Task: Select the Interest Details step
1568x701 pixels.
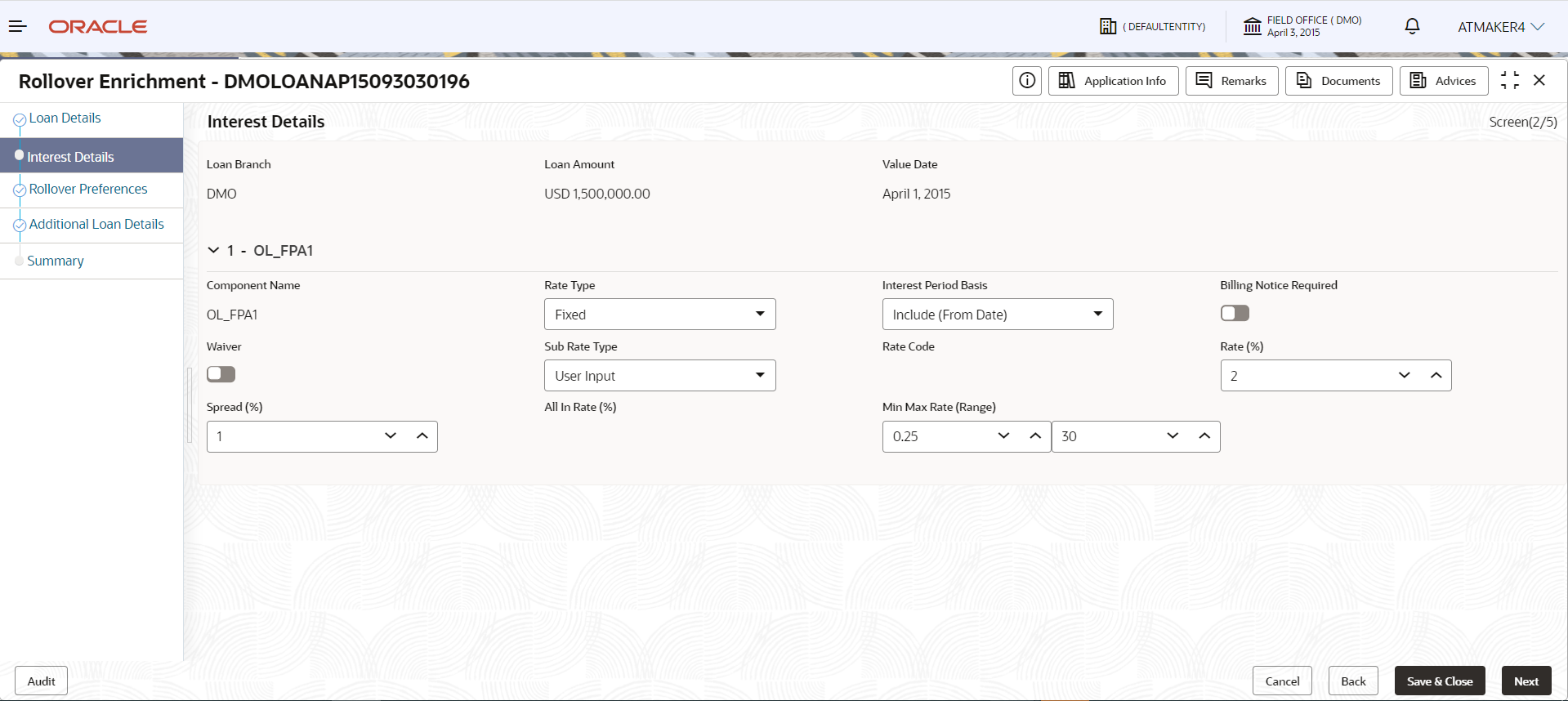Action: pyautogui.click(x=92, y=156)
